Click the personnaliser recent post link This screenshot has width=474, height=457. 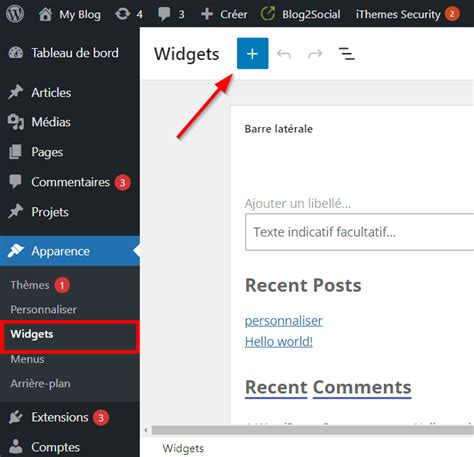pos(284,321)
